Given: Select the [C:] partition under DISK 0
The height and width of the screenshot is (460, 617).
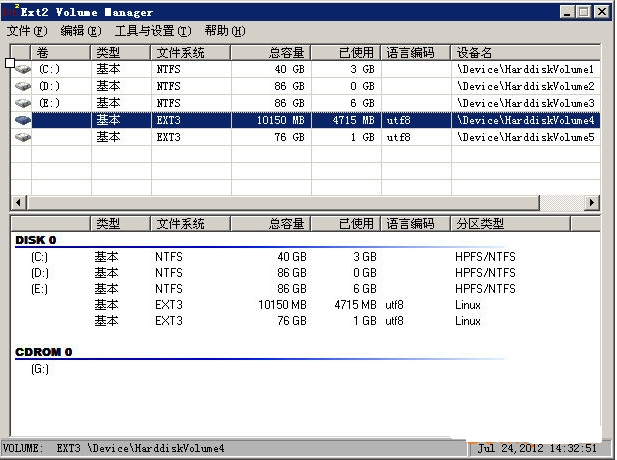Looking at the screenshot, I should [x=39, y=257].
